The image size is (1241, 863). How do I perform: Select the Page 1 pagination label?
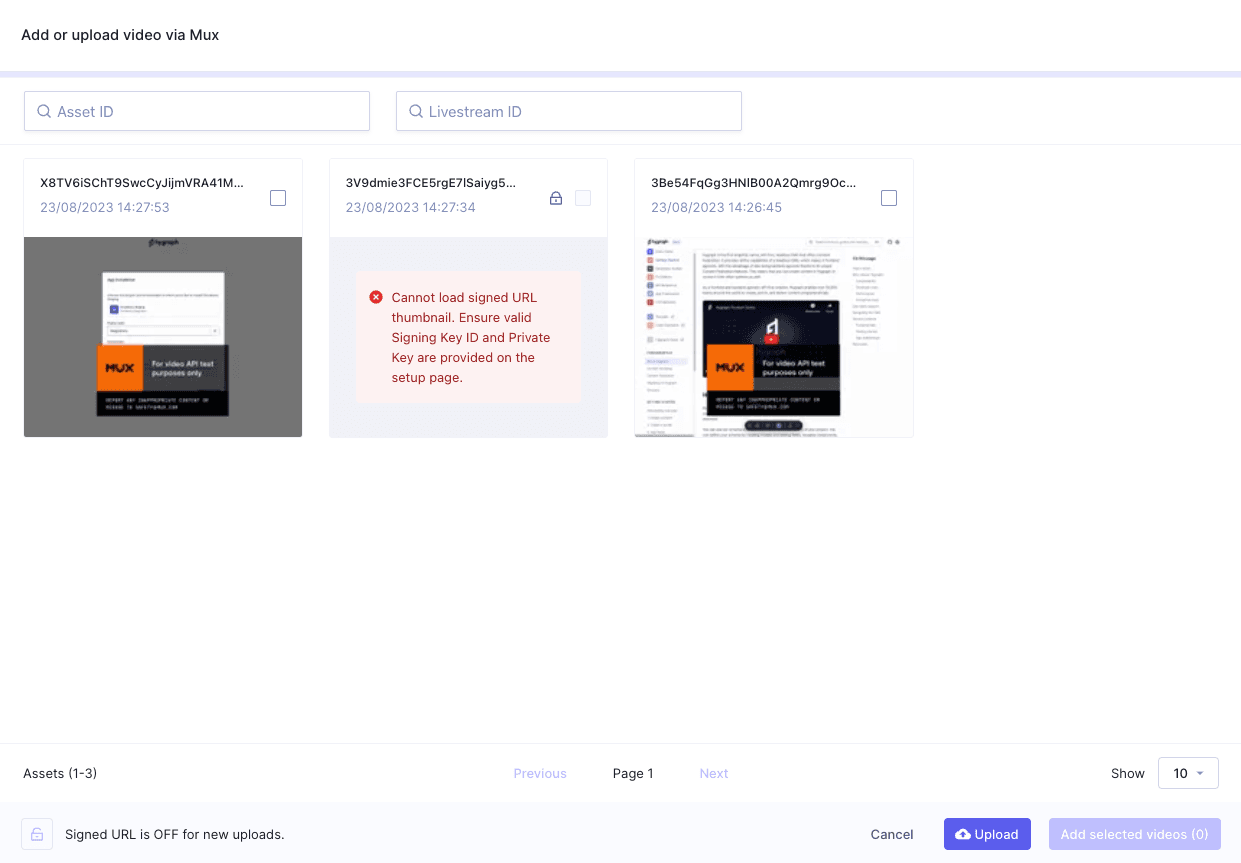(x=633, y=773)
